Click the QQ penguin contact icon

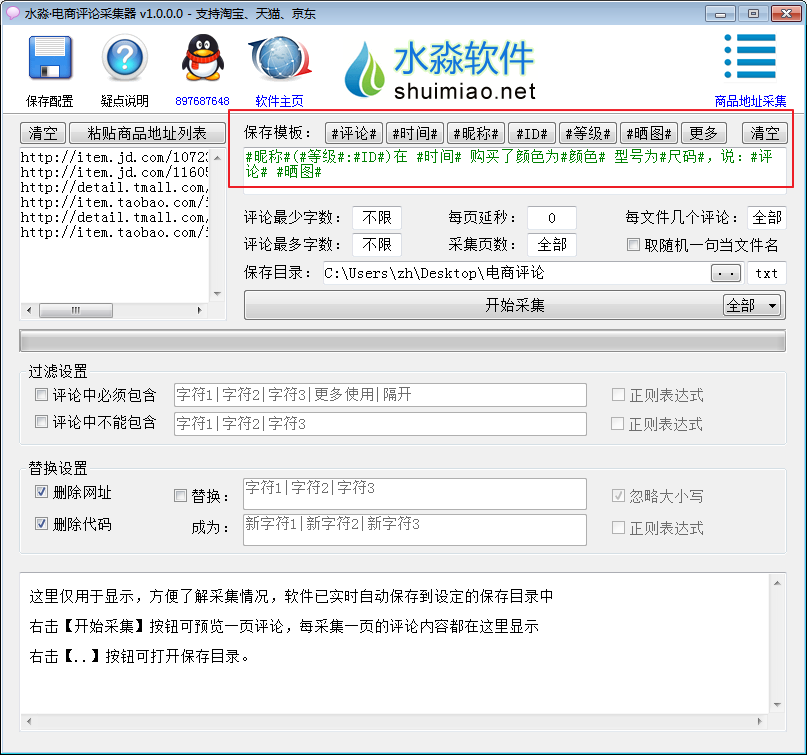point(203,58)
